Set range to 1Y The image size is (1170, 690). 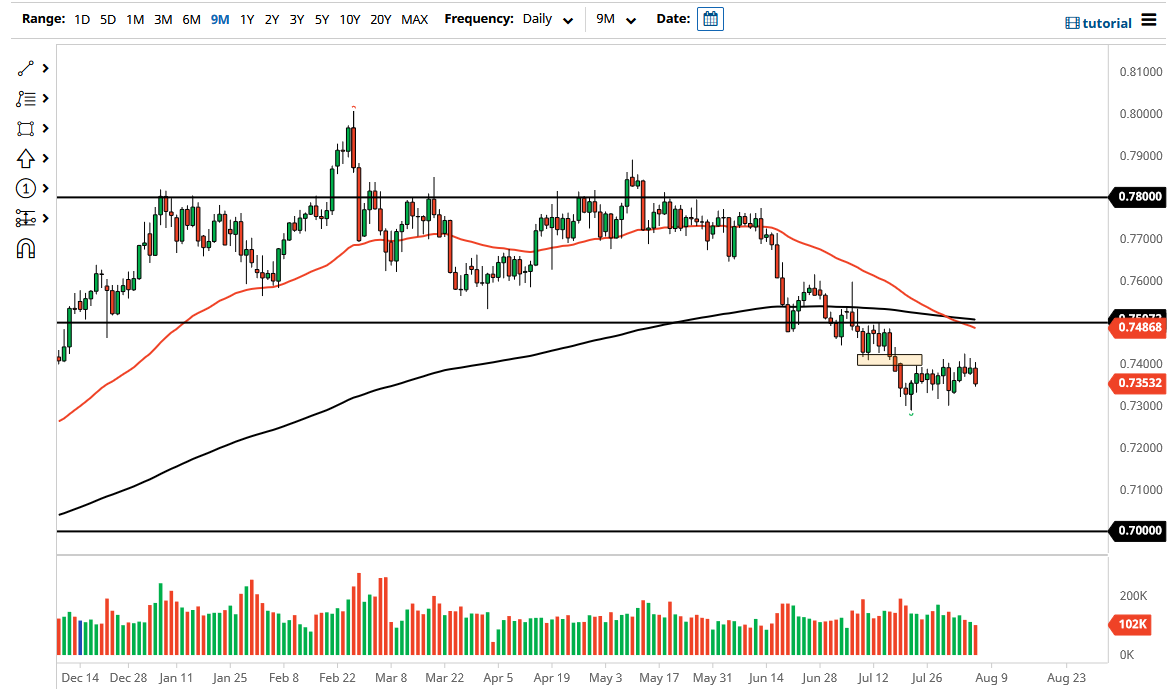point(247,19)
